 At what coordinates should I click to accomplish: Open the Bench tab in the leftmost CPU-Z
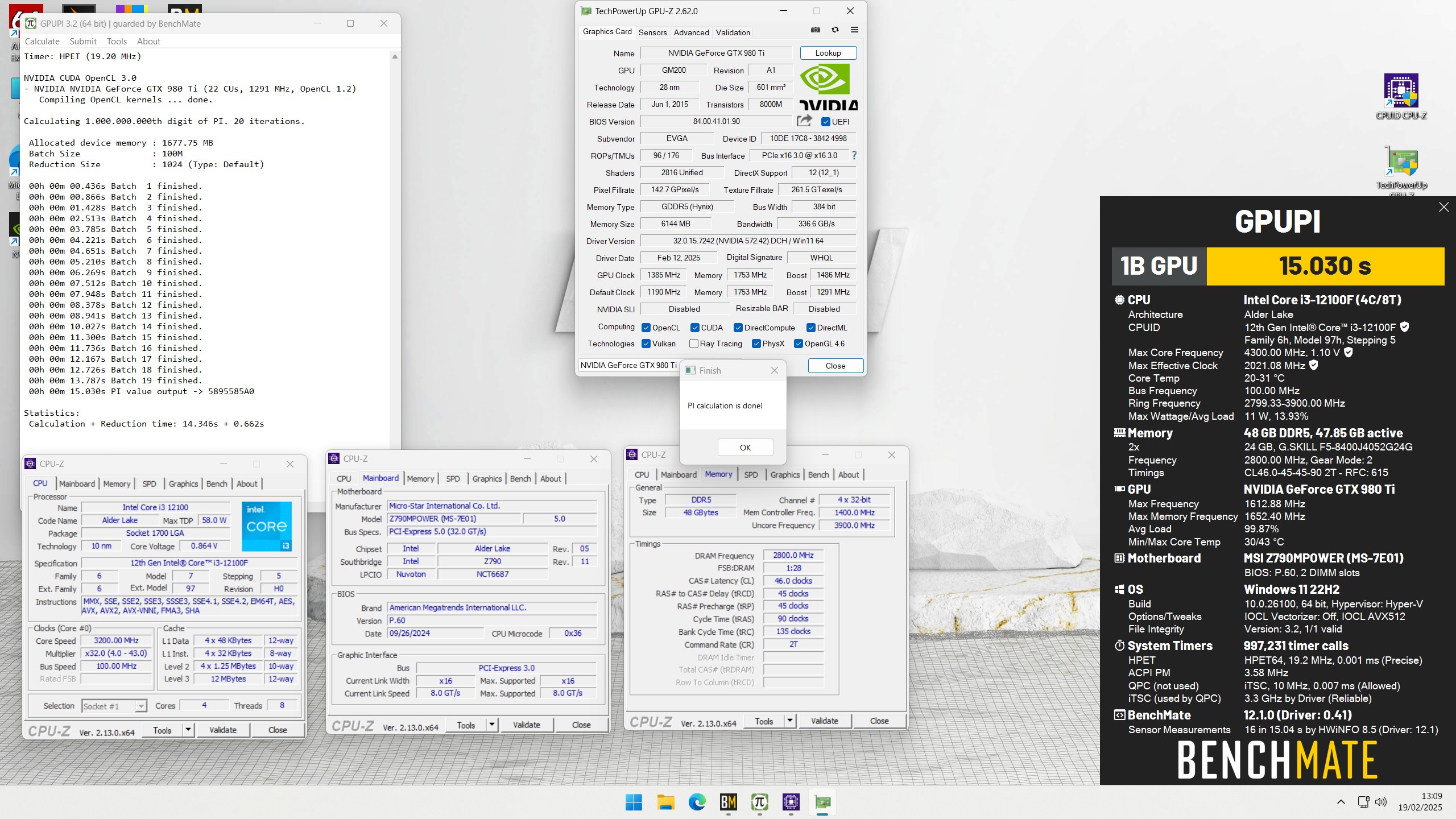[217, 483]
